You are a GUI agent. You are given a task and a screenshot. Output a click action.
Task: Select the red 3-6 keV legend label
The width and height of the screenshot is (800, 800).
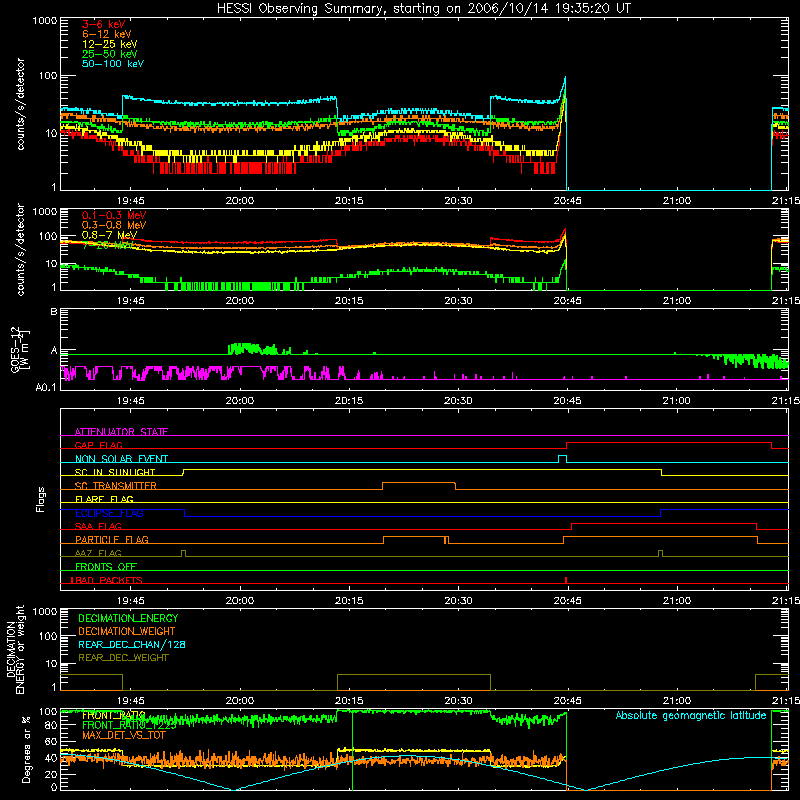104,24
